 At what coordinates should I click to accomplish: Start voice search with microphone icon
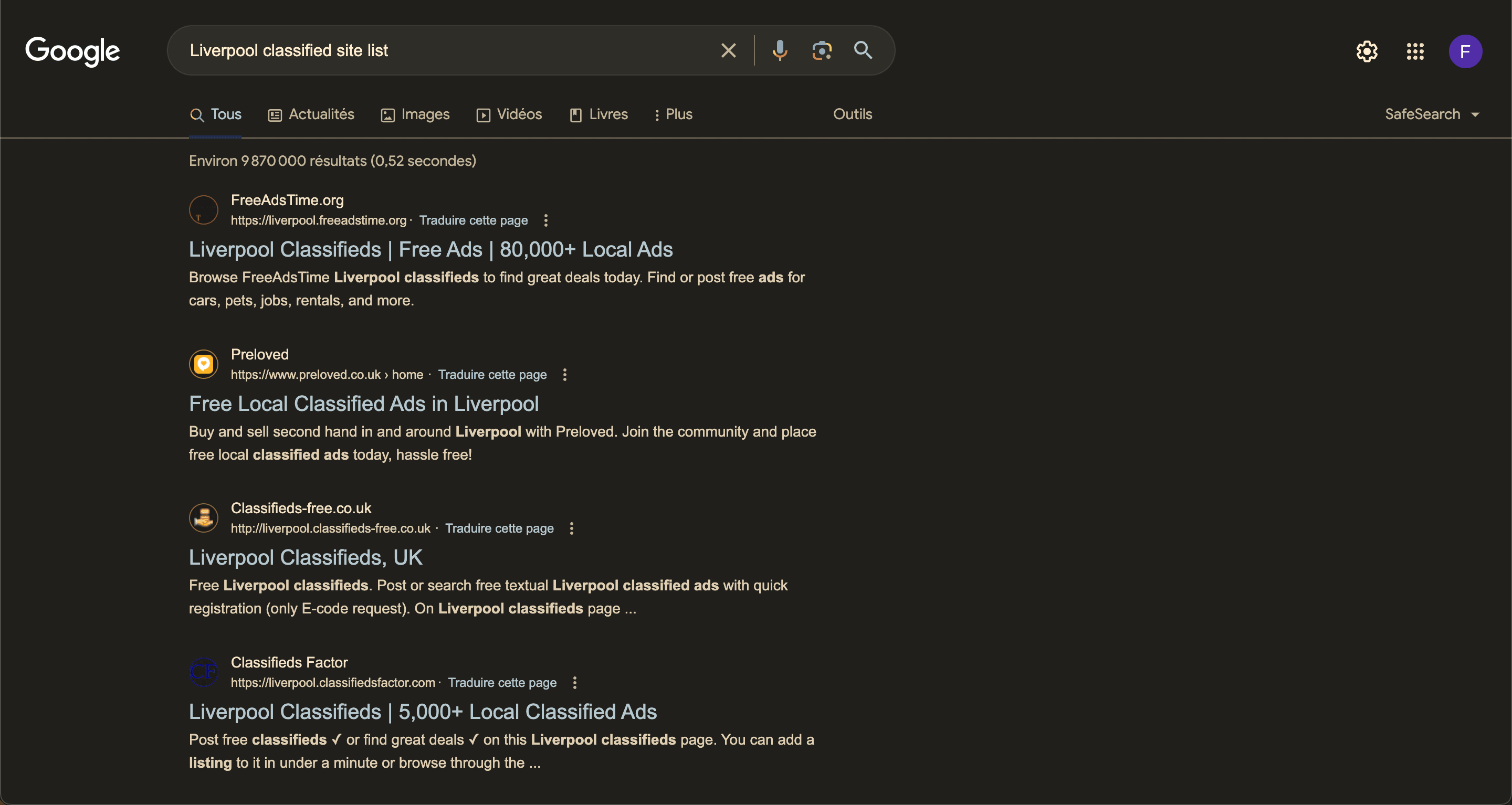[780, 50]
